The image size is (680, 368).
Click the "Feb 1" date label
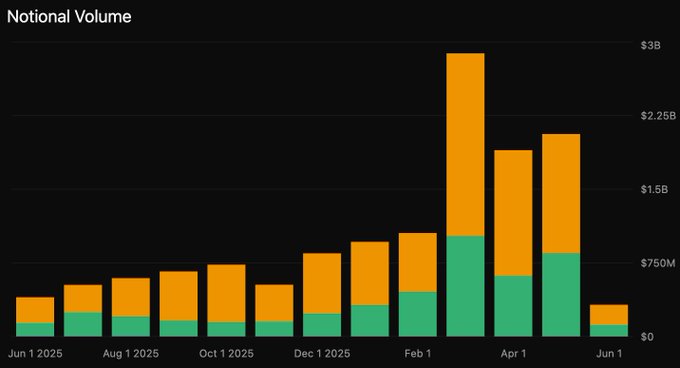[x=418, y=354]
